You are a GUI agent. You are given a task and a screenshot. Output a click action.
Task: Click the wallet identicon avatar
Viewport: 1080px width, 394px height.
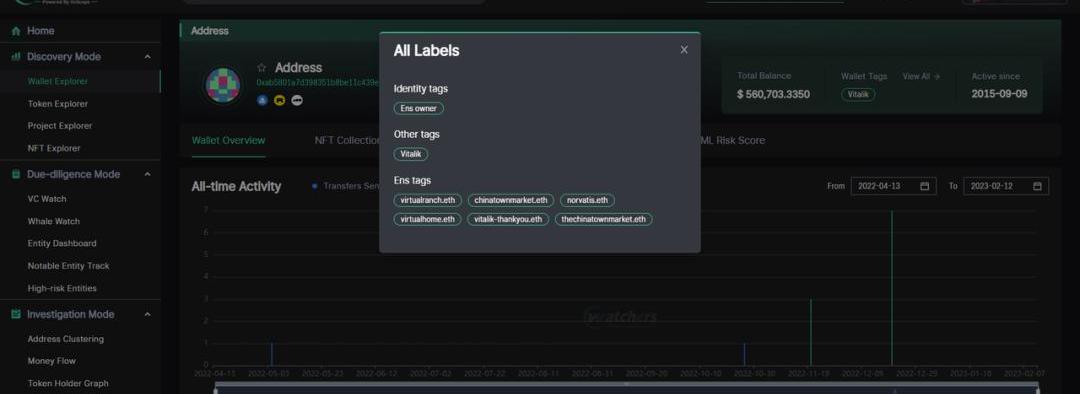coord(223,85)
